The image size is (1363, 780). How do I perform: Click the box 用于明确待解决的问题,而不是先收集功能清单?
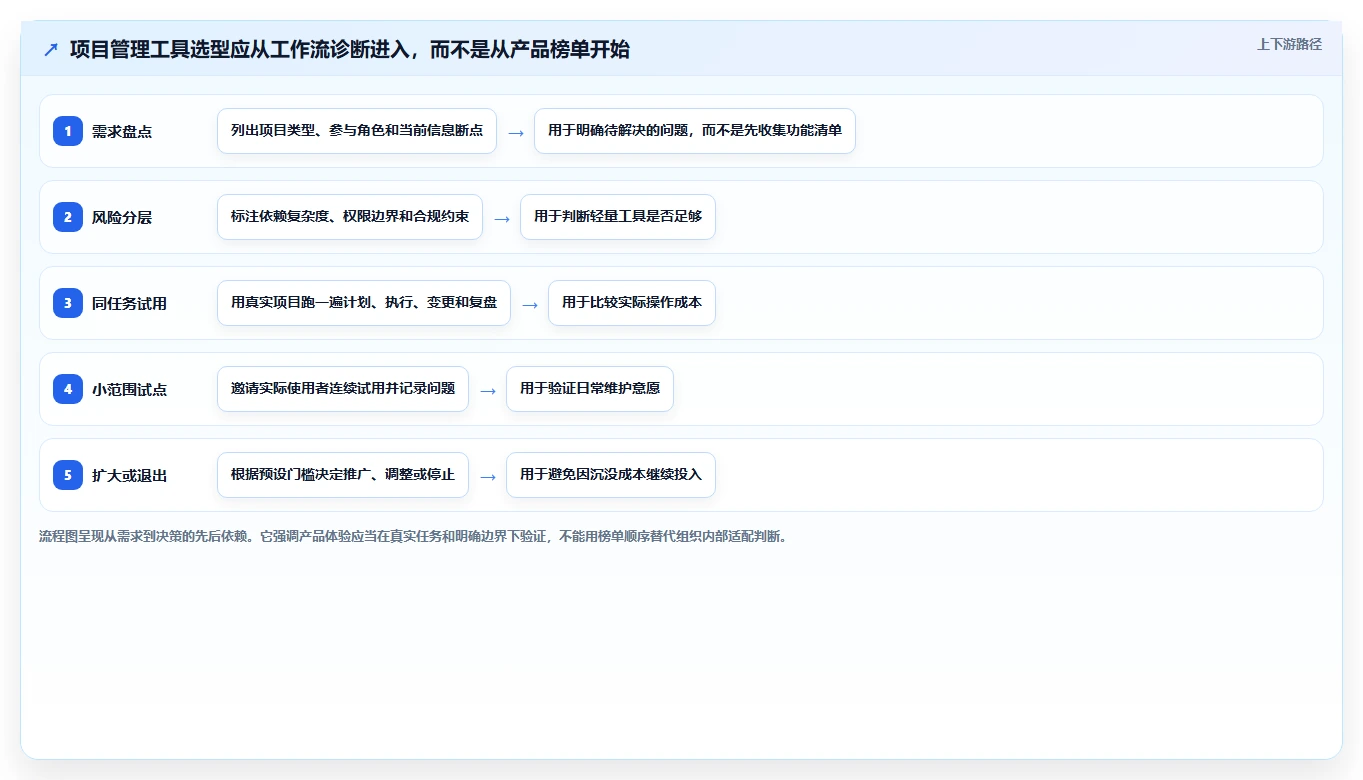point(695,131)
